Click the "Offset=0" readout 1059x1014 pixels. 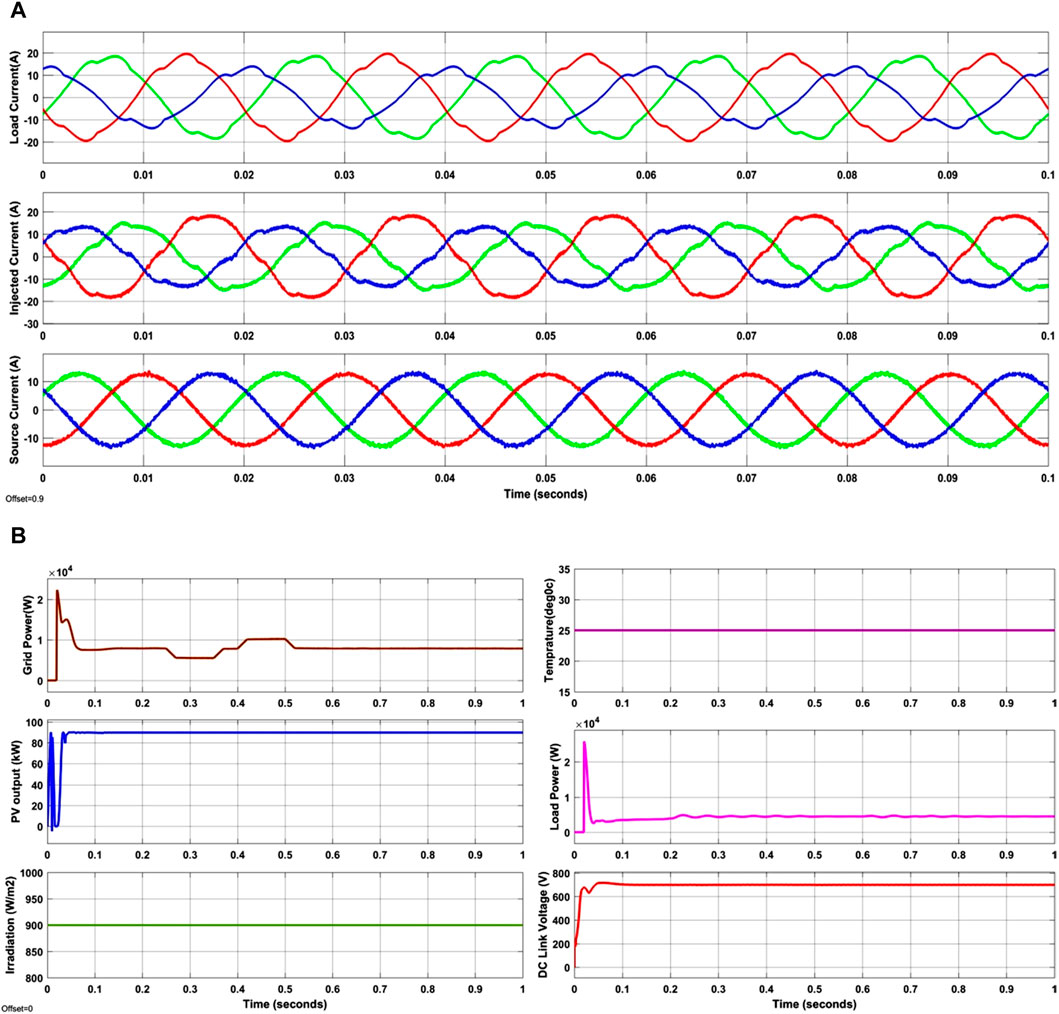(16, 1009)
